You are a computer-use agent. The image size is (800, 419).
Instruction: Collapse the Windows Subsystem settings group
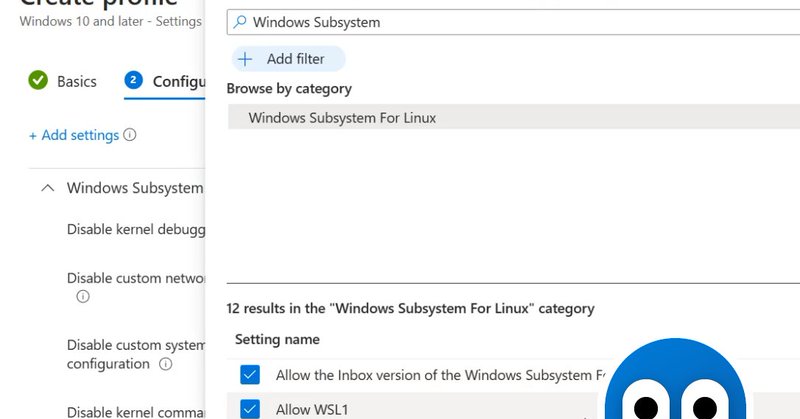(x=47, y=188)
